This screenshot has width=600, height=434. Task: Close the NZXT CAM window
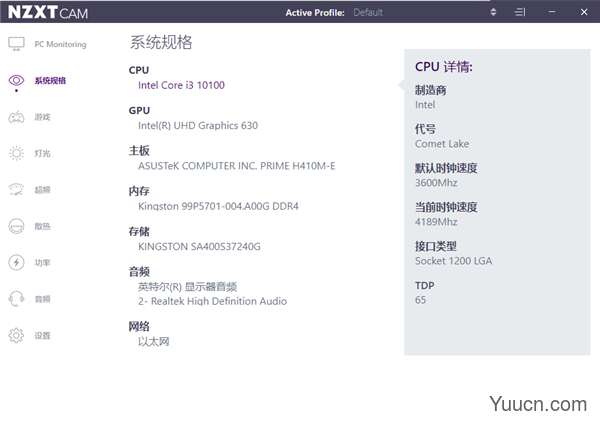(x=584, y=12)
